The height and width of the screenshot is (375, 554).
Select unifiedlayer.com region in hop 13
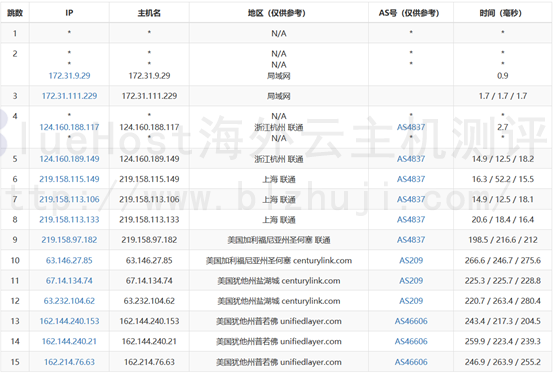point(279,321)
